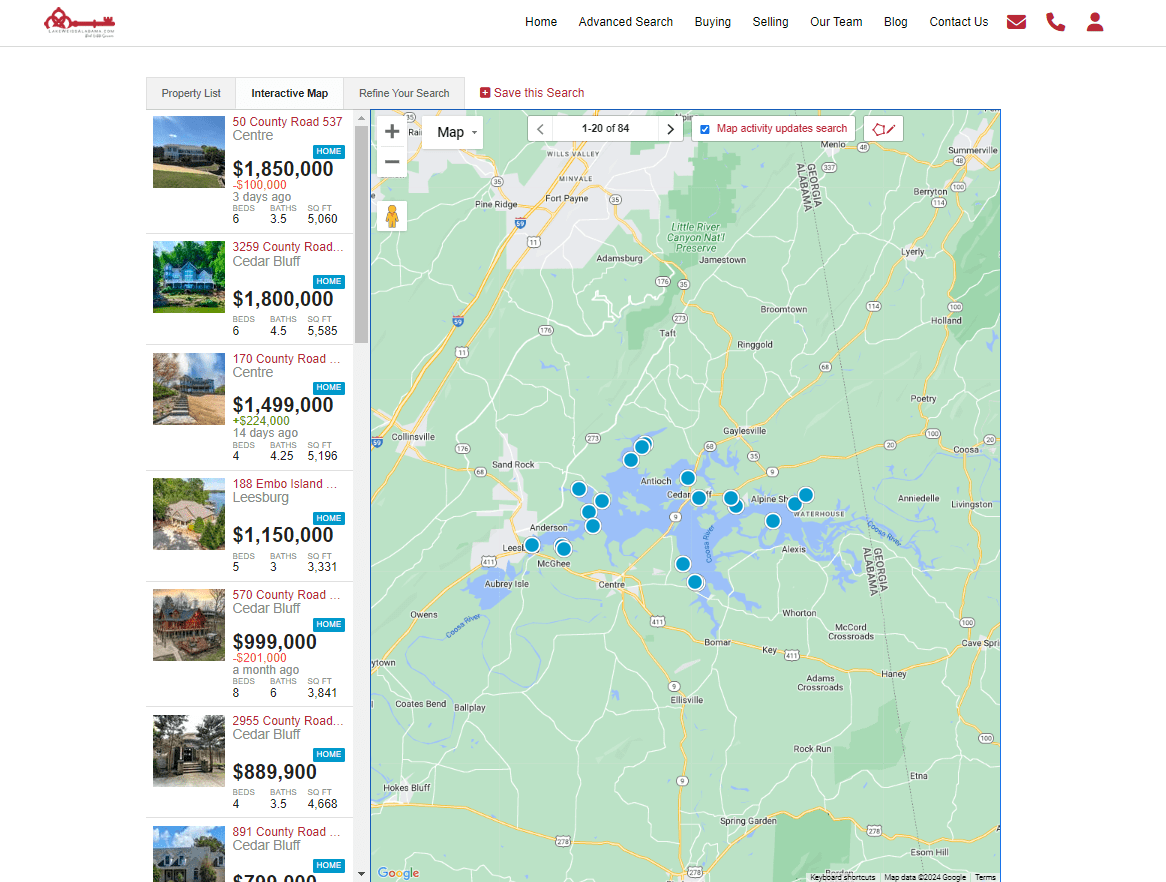The height and width of the screenshot is (882, 1166).
Task: Select the phone icon in the header
Action: [1055, 21]
